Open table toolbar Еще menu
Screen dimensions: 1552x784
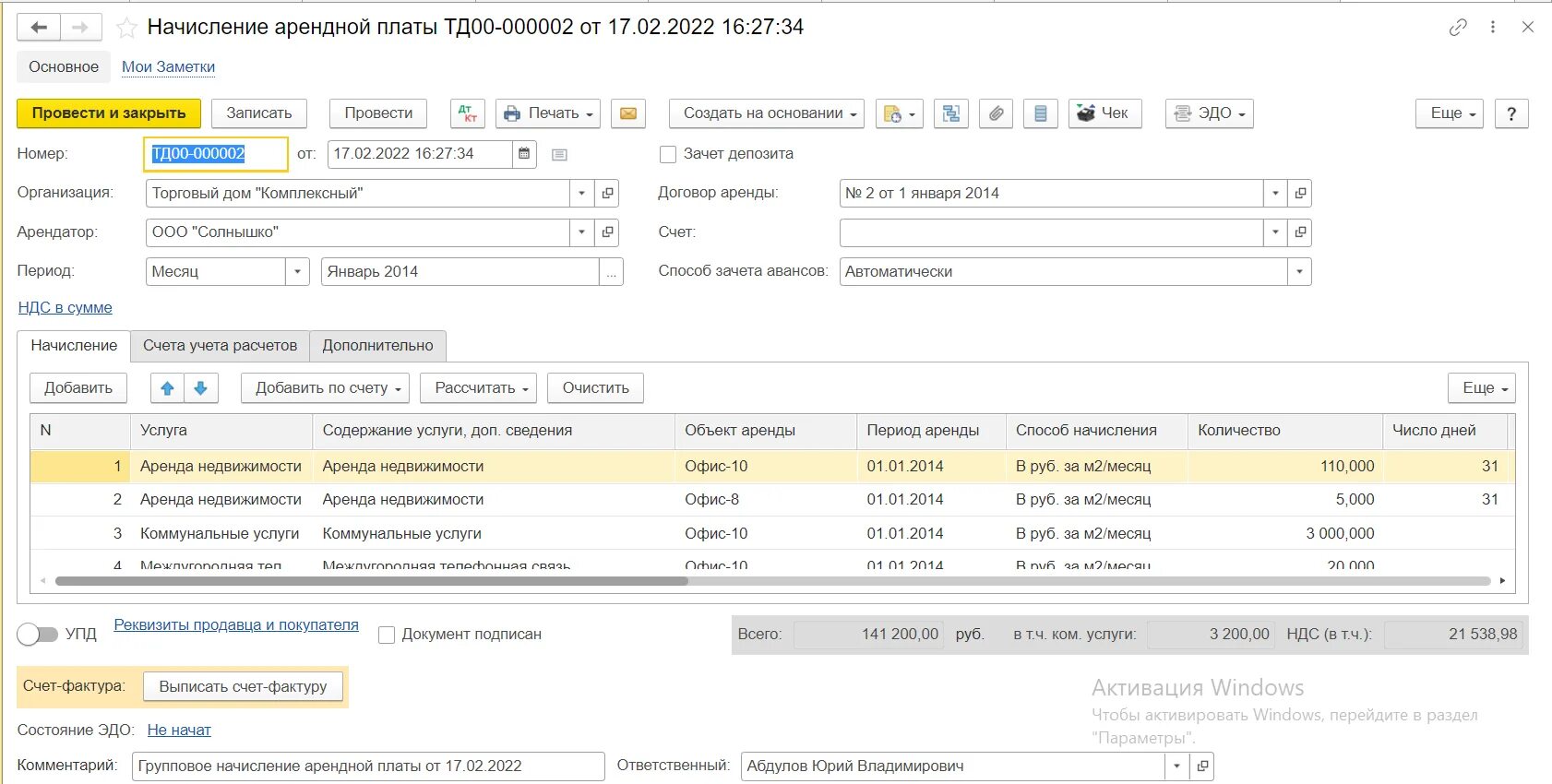(x=1482, y=388)
